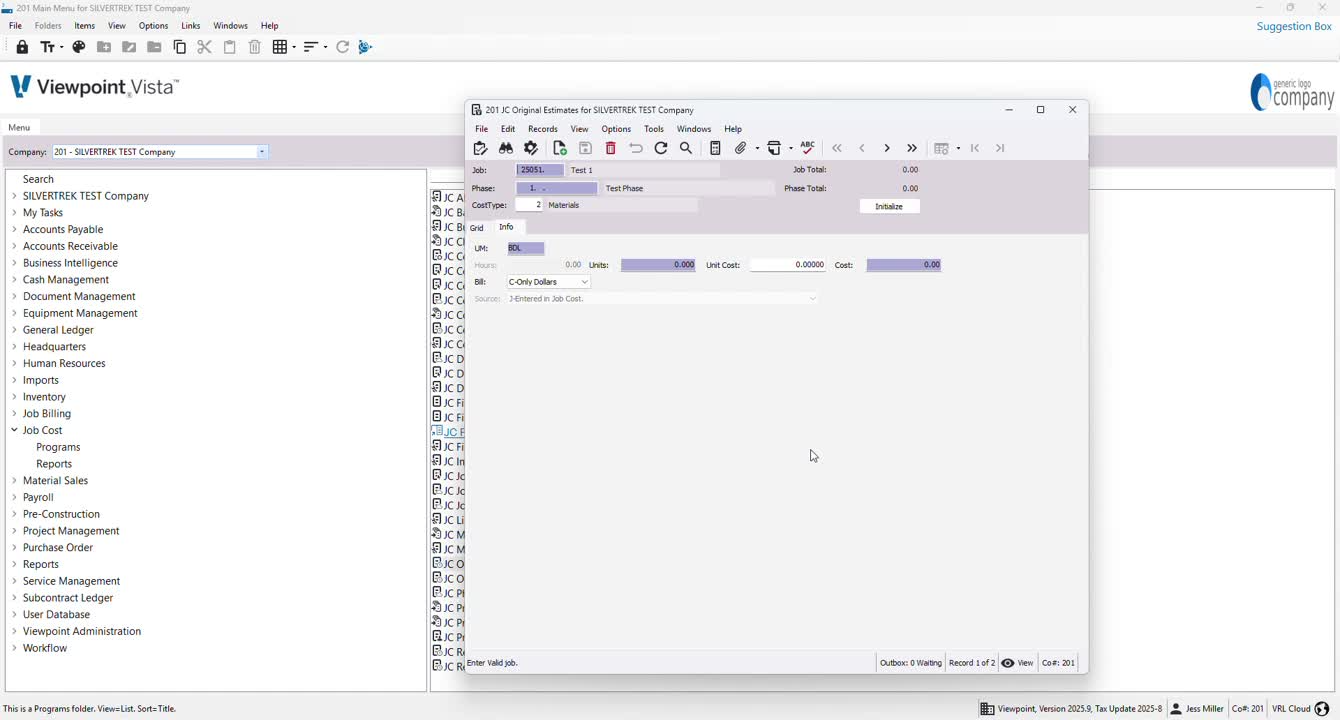Click the clipboard paste icon
This screenshot has width=1340, height=720.
point(229,47)
